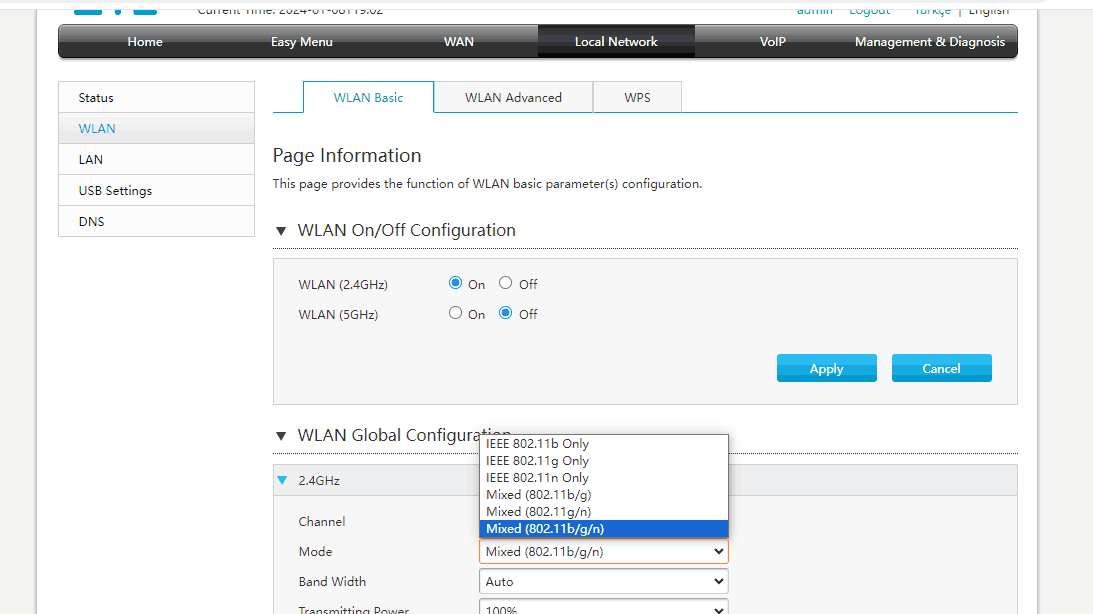Collapse the WLAN Global Configuration section triangle
The height and width of the screenshot is (614, 1093).
coord(281,436)
